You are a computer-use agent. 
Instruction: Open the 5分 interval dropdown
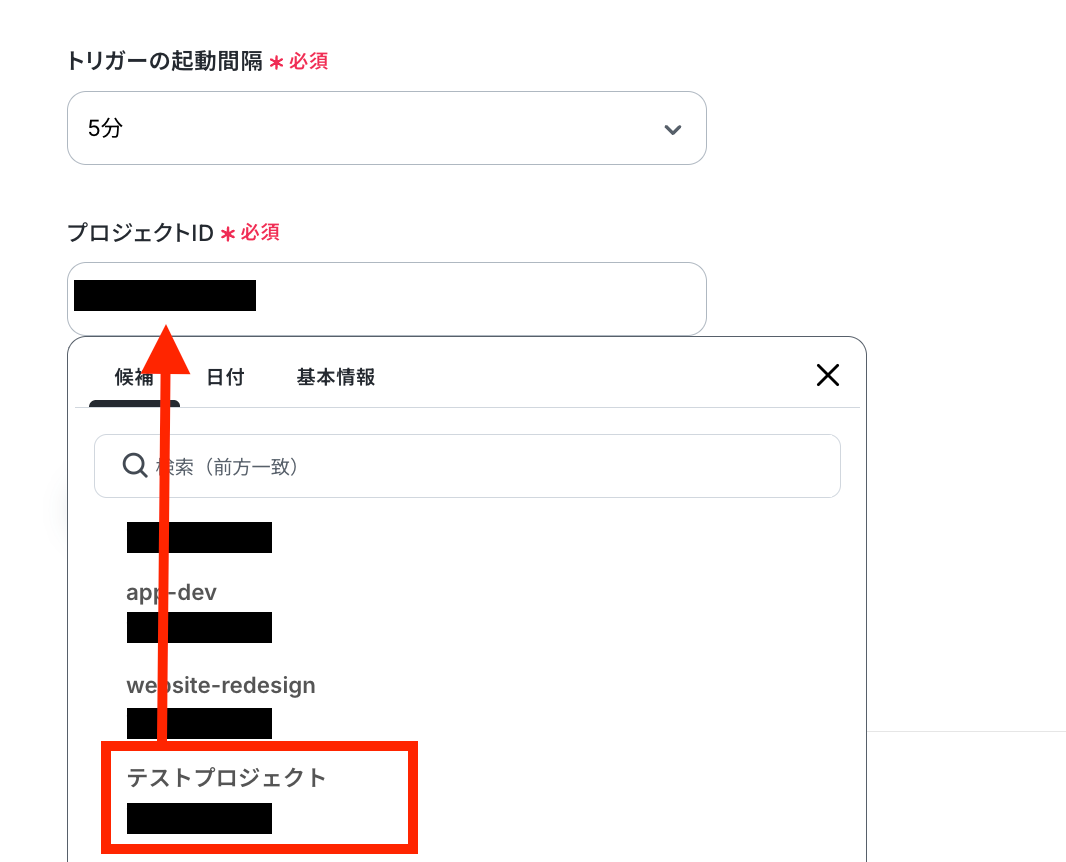tap(387, 128)
